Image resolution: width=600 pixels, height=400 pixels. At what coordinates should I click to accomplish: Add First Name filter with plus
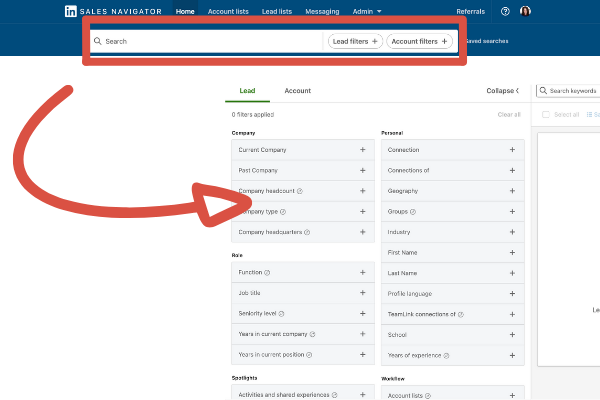[512, 253]
